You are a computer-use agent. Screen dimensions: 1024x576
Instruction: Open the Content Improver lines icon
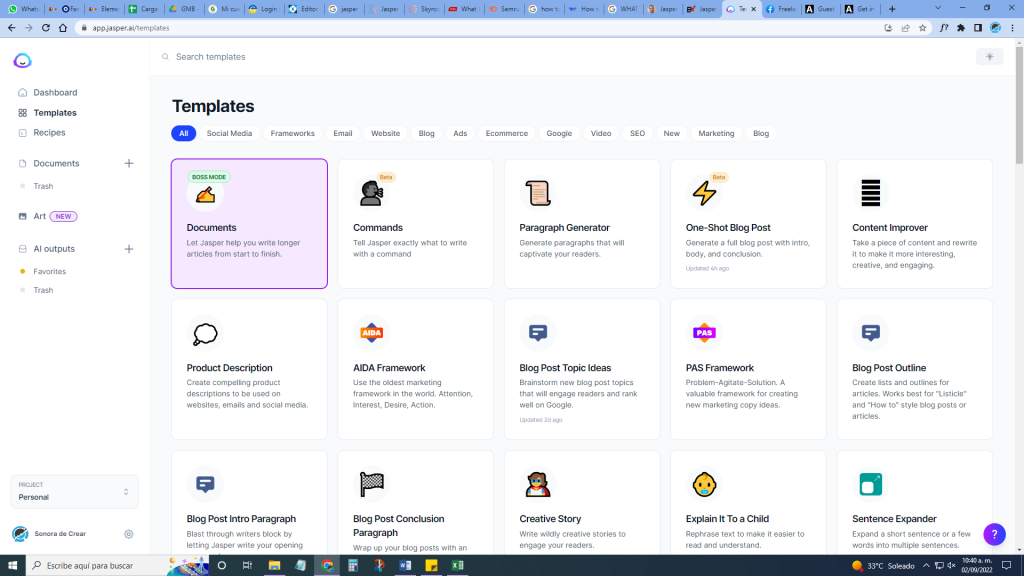(x=871, y=193)
